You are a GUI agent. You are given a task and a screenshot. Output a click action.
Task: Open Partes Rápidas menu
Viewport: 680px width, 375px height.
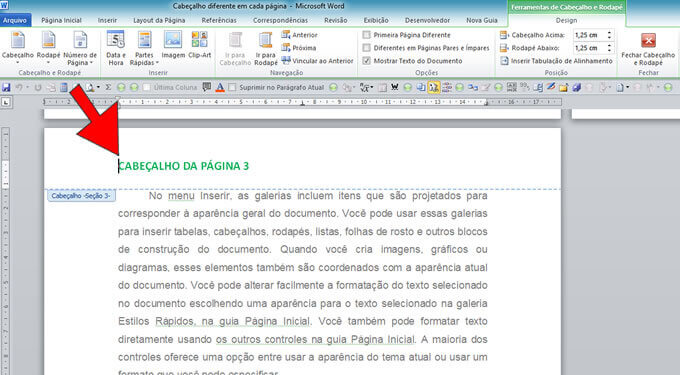(144, 48)
